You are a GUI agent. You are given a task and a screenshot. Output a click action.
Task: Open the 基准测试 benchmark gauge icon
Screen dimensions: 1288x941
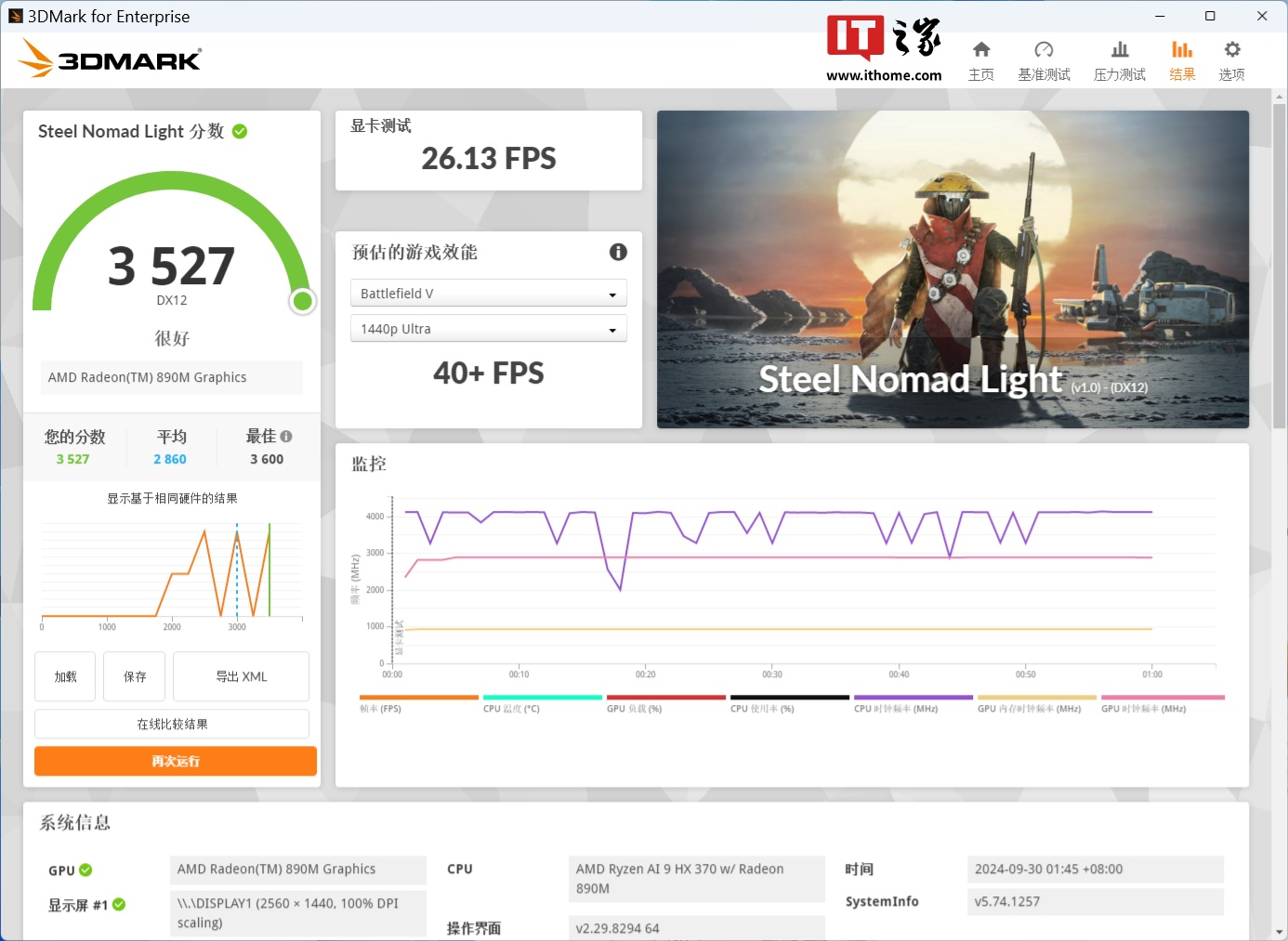(x=1044, y=50)
